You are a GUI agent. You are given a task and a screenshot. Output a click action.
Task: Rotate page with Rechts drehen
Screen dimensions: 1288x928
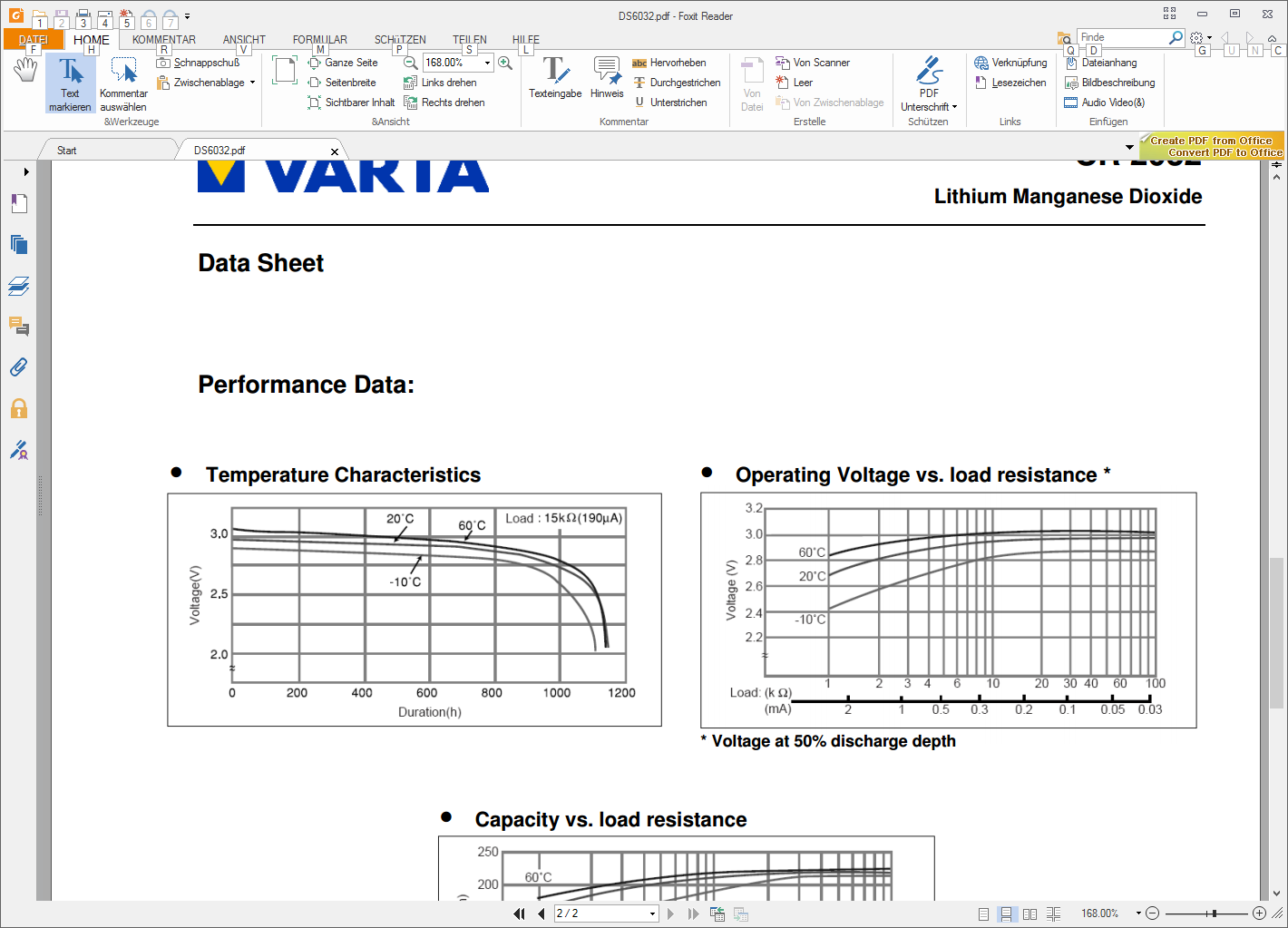tap(444, 103)
